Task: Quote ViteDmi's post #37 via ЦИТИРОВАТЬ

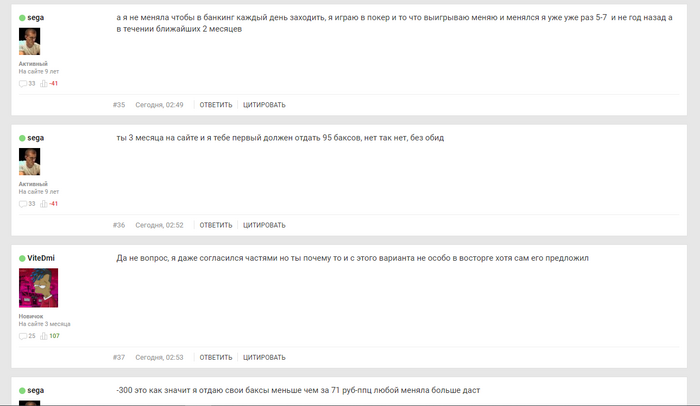Action: (264, 357)
